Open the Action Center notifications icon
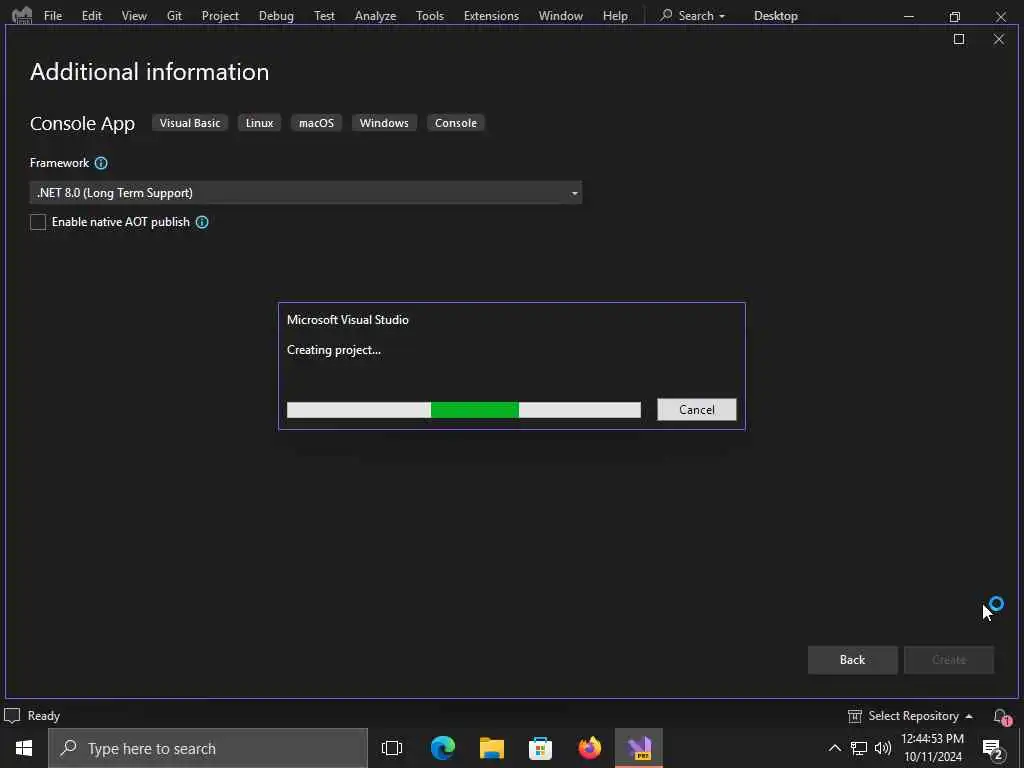Screen dimensions: 1024x768 (992, 749)
